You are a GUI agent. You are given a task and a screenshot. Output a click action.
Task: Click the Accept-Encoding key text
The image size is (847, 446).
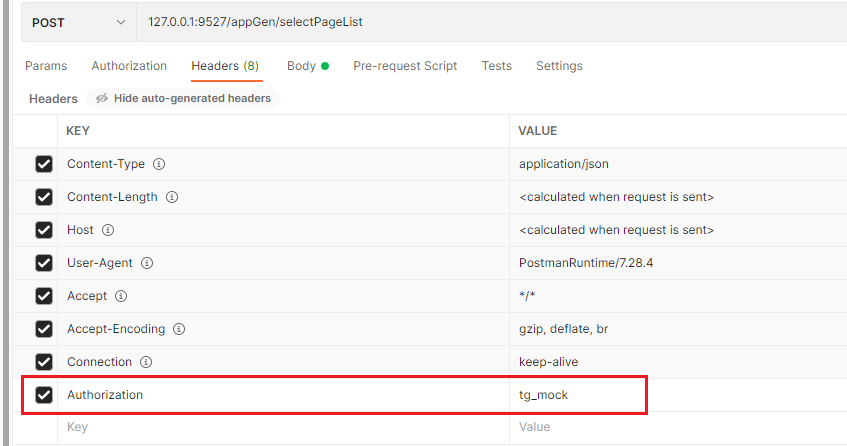(x=116, y=329)
